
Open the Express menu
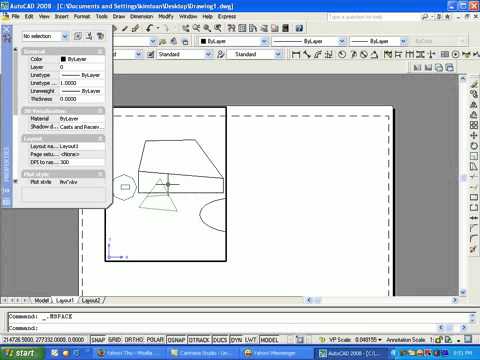[x=227, y=16]
